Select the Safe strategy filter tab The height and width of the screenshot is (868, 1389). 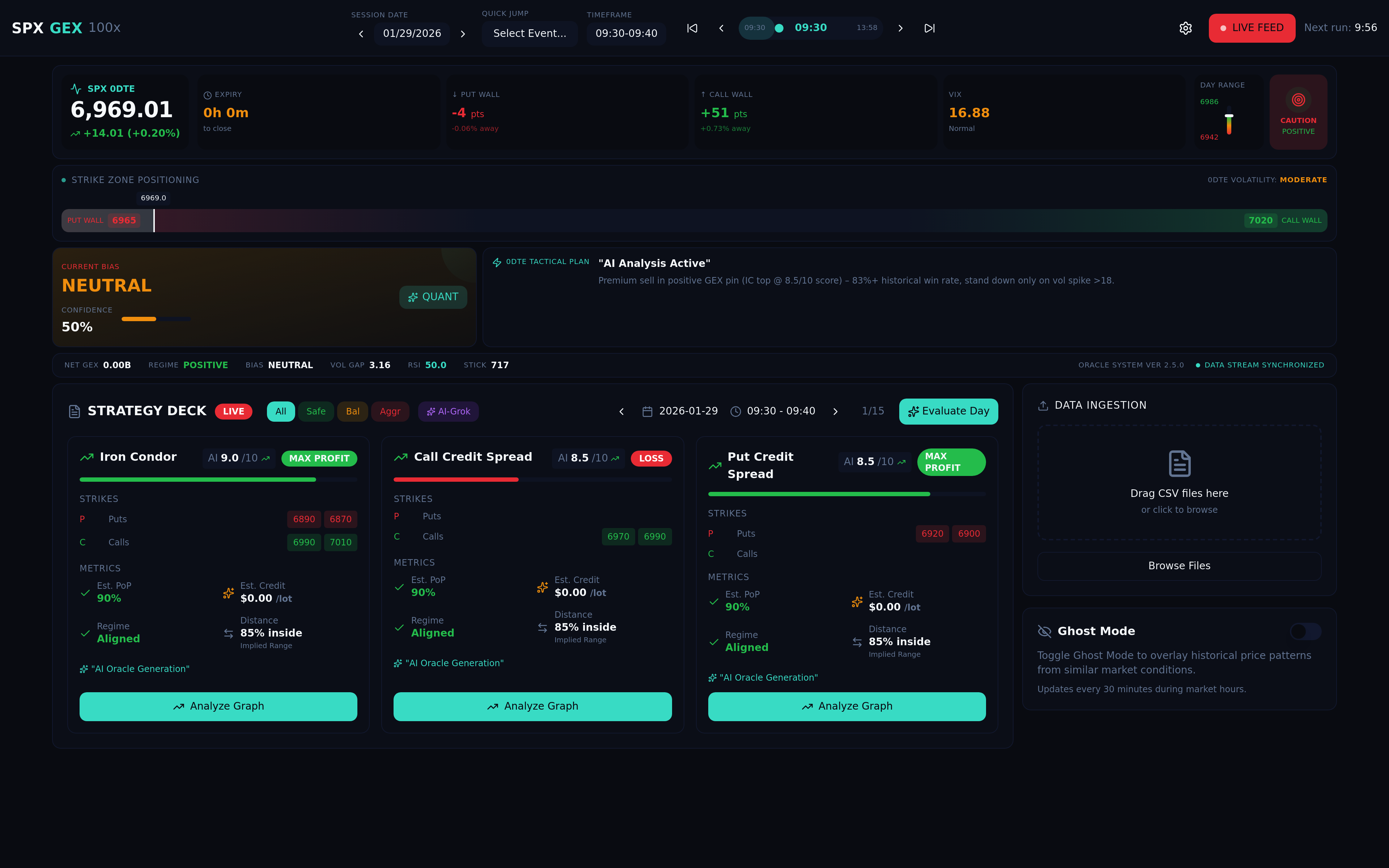coord(316,412)
